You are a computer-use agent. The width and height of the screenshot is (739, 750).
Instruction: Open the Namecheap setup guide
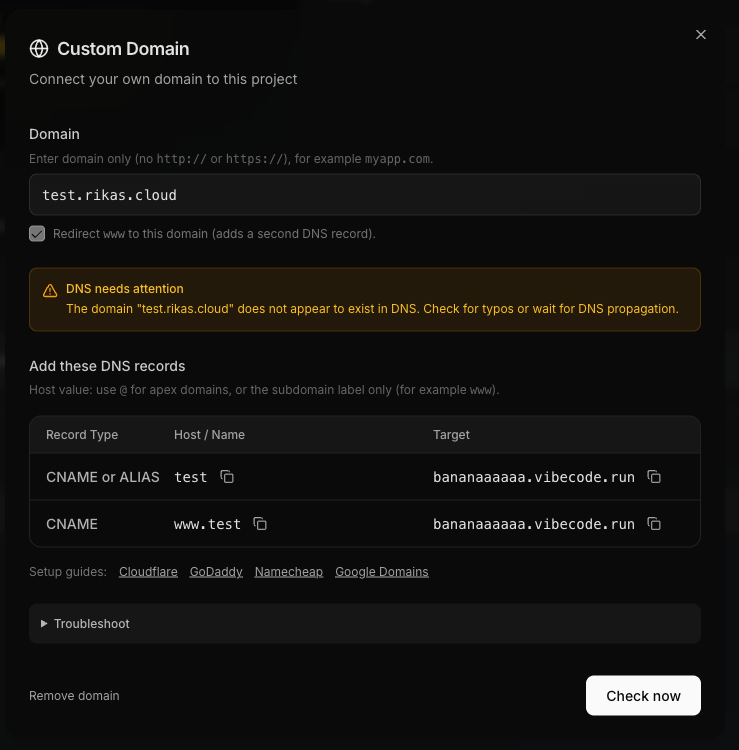(289, 572)
